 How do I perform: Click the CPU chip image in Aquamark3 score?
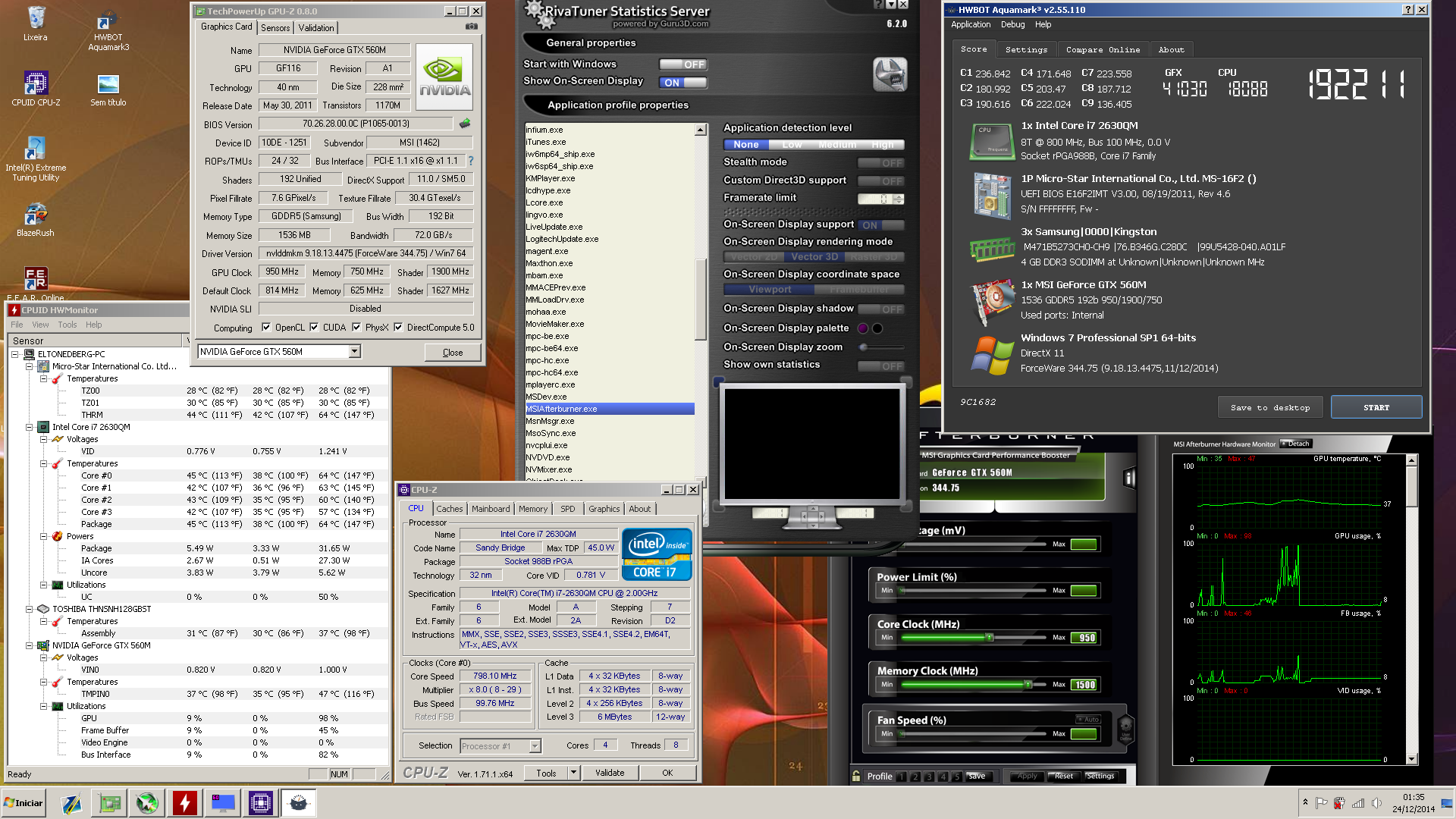(x=992, y=141)
